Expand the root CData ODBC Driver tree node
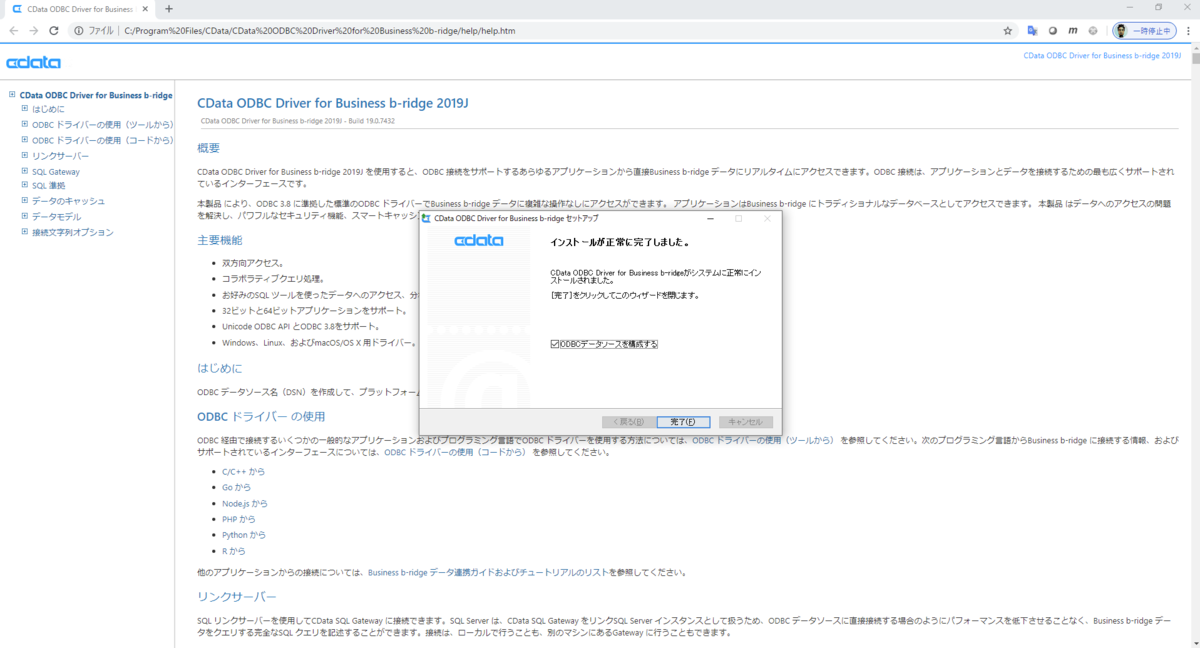 [x=11, y=95]
